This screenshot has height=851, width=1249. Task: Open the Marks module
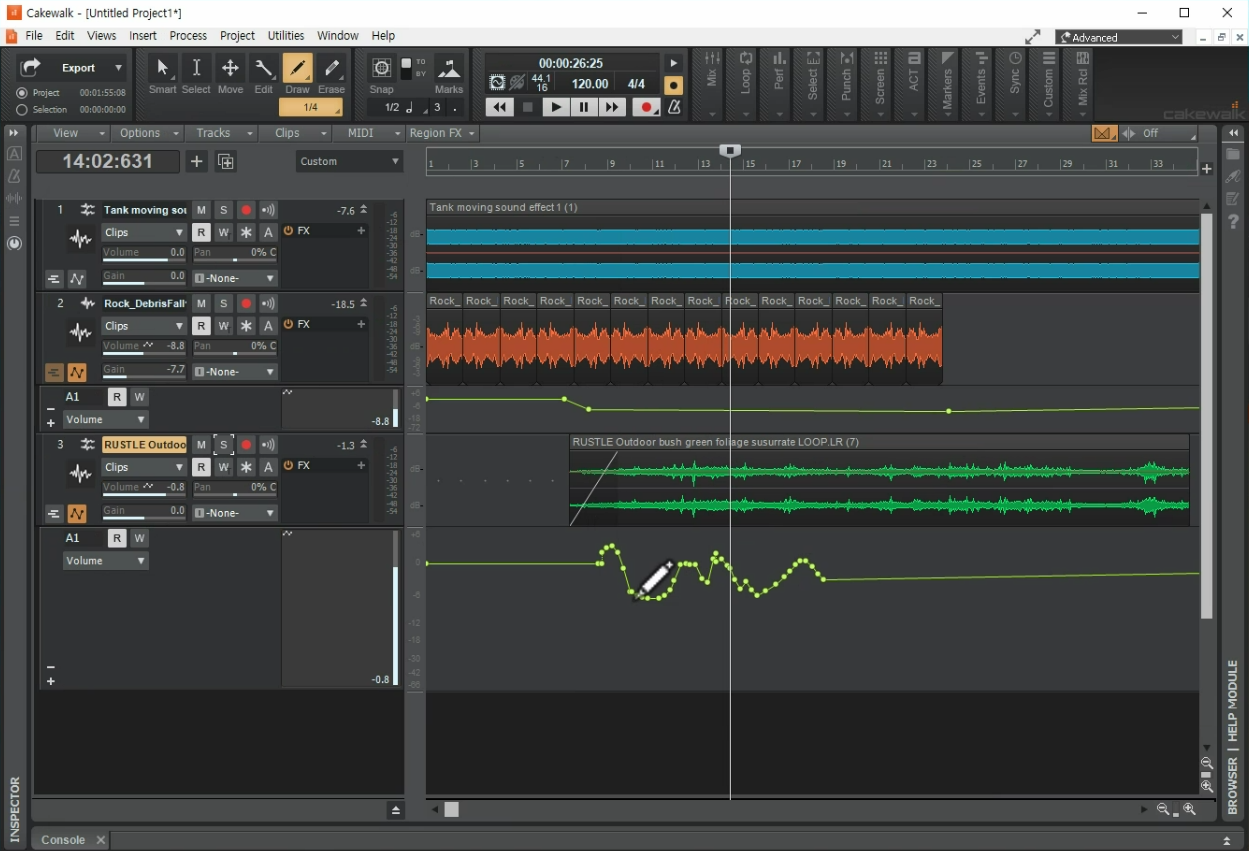(x=449, y=74)
